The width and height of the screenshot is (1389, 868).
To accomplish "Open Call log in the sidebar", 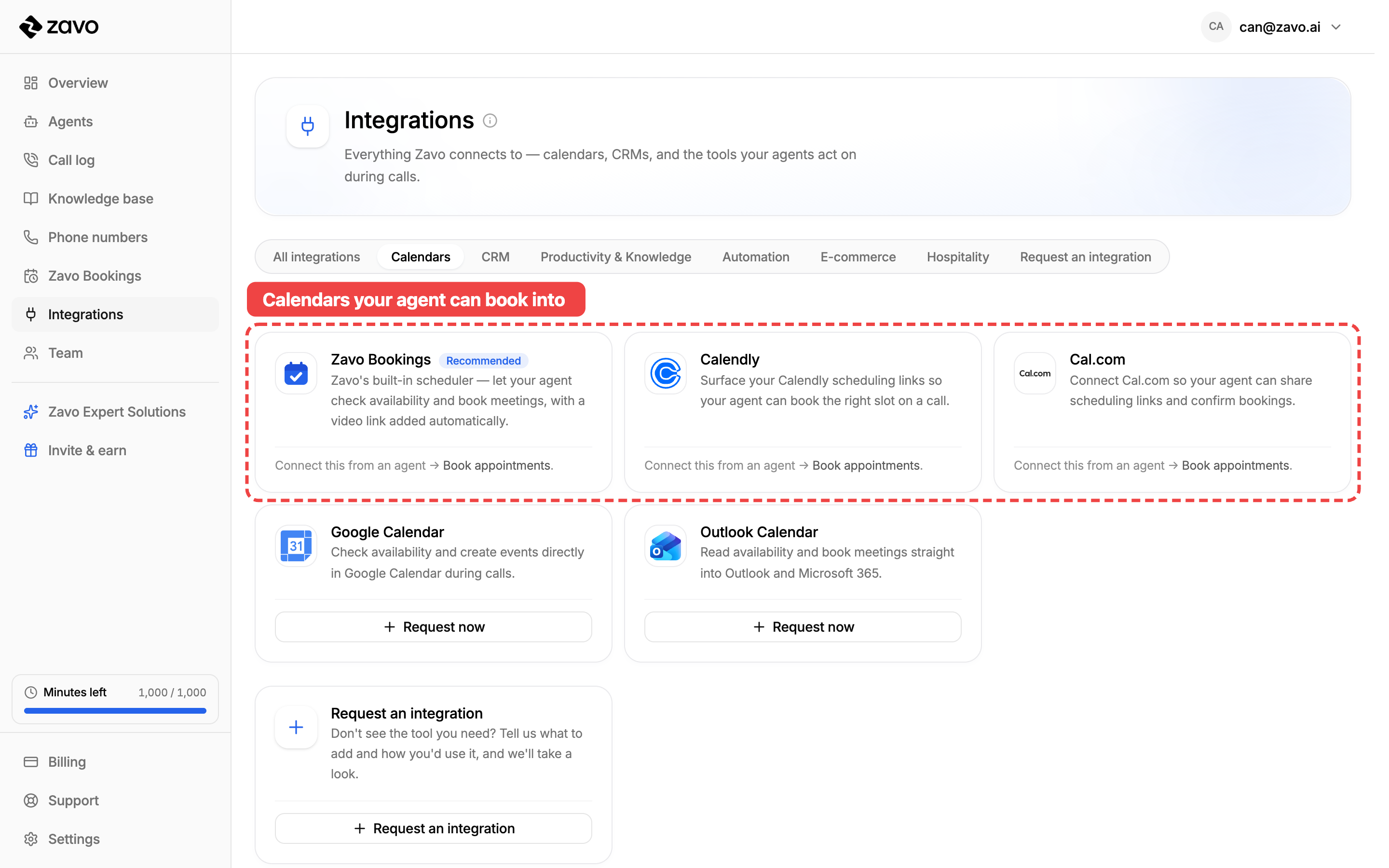I will [115, 160].
